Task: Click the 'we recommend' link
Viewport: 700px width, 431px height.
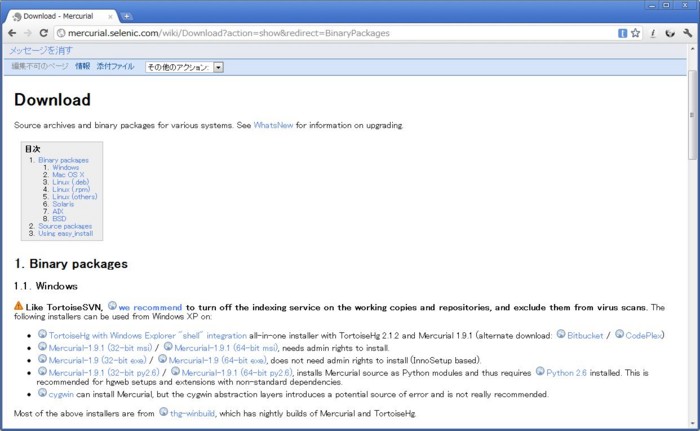Action: 150,307
